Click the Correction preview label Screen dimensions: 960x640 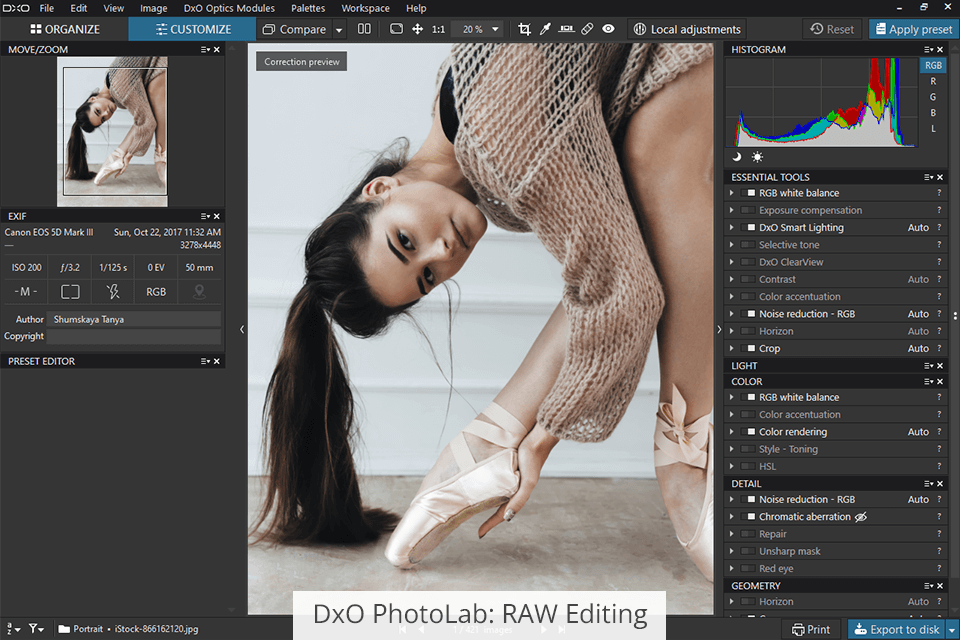point(301,61)
